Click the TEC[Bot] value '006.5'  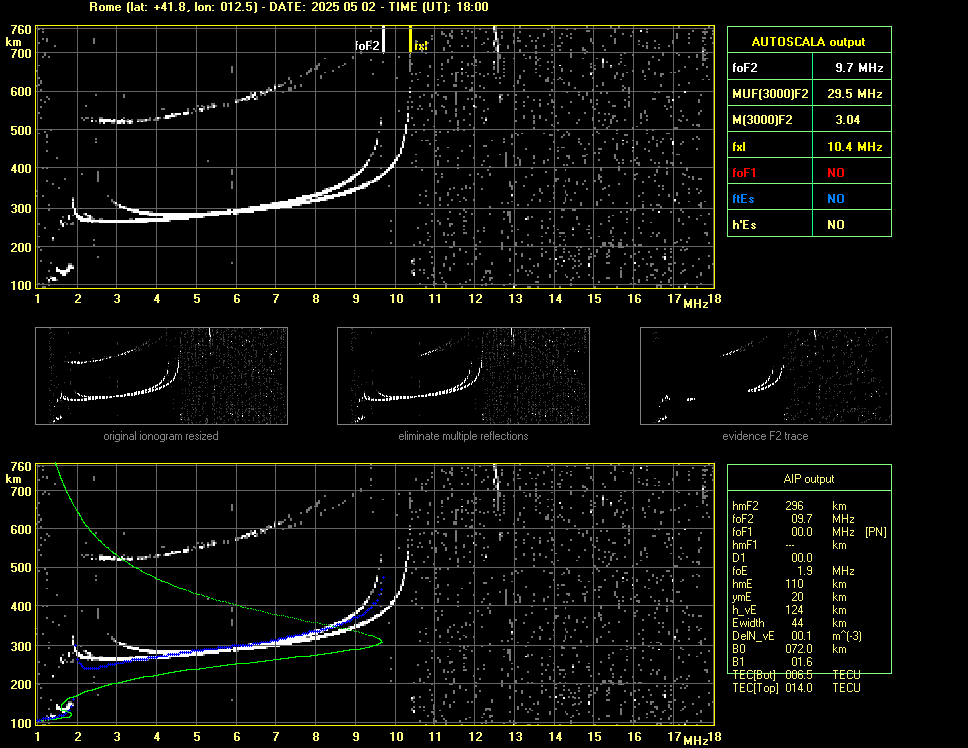point(799,675)
